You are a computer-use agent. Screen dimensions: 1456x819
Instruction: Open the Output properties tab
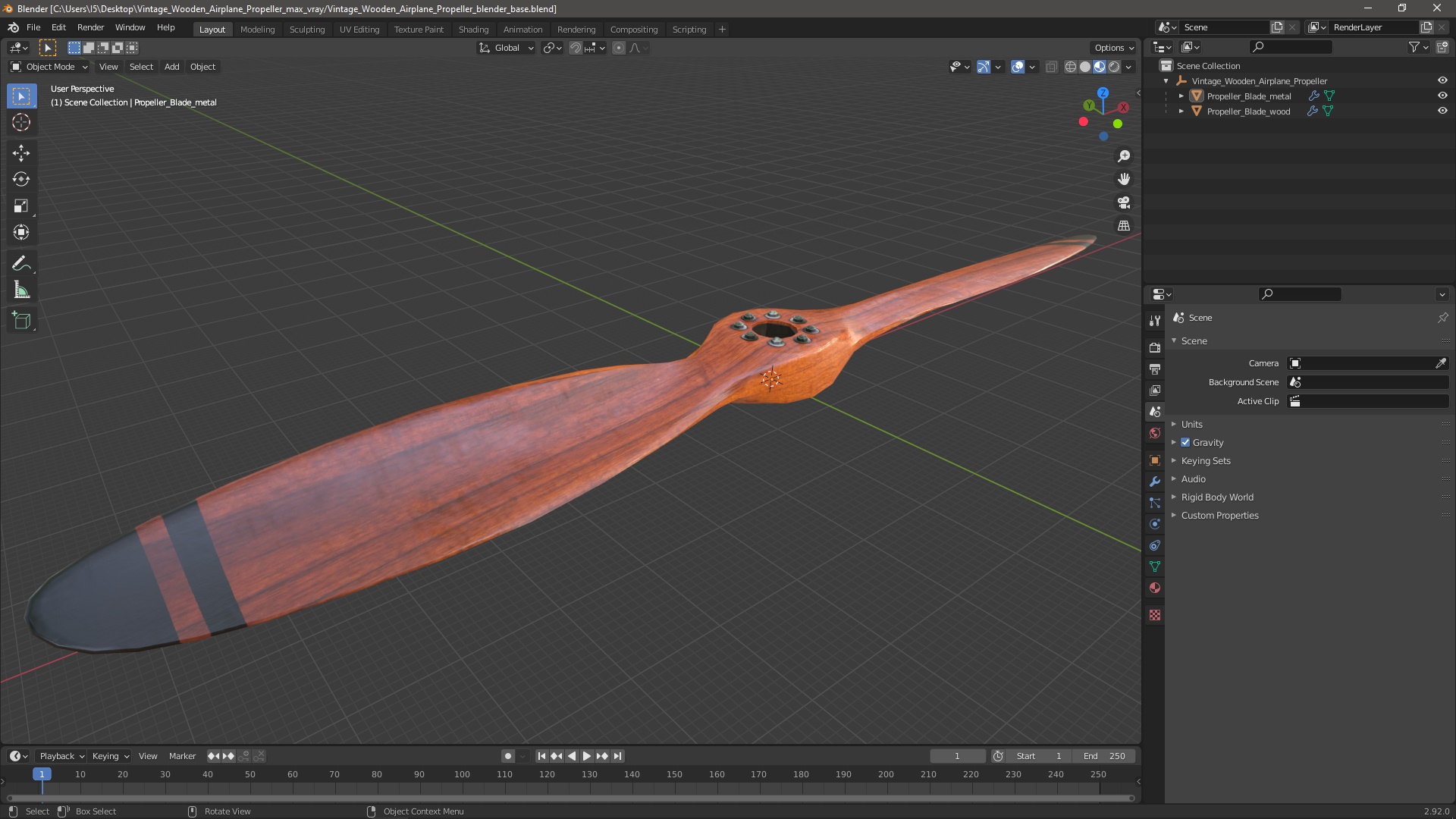pyautogui.click(x=1154, y=369)
